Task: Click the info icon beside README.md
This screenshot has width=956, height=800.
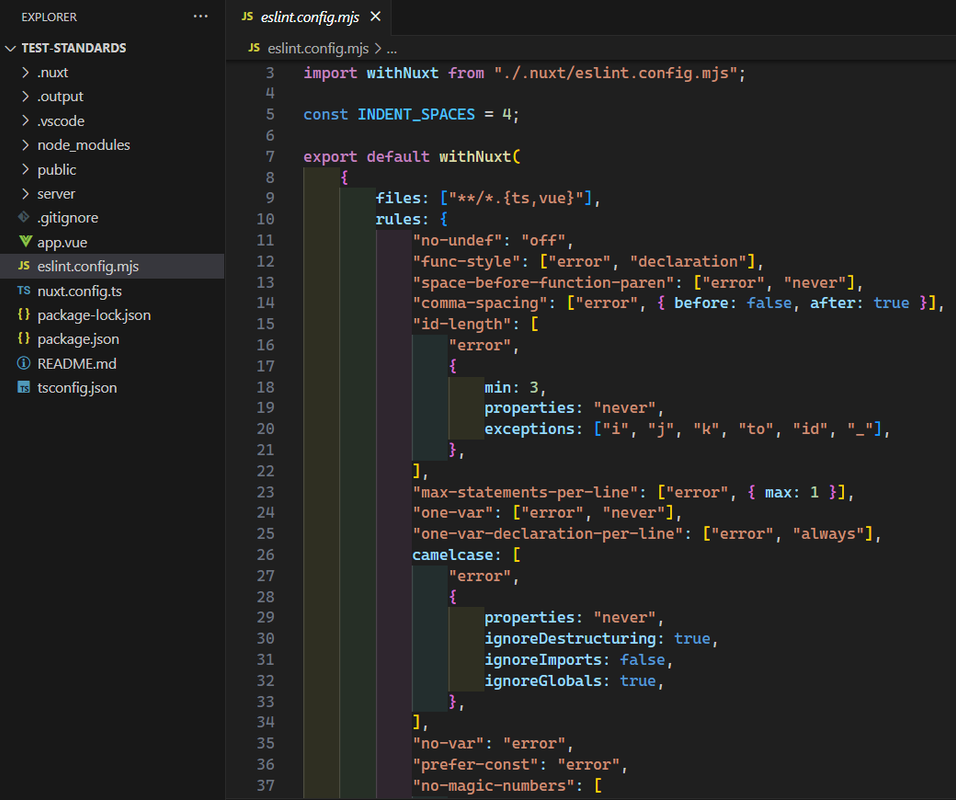Action: (x=24, y=363)
